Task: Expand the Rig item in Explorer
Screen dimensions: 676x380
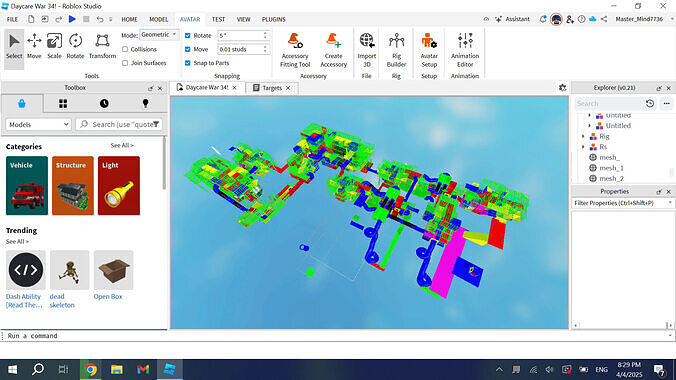Action: click(x=584, y=136)
